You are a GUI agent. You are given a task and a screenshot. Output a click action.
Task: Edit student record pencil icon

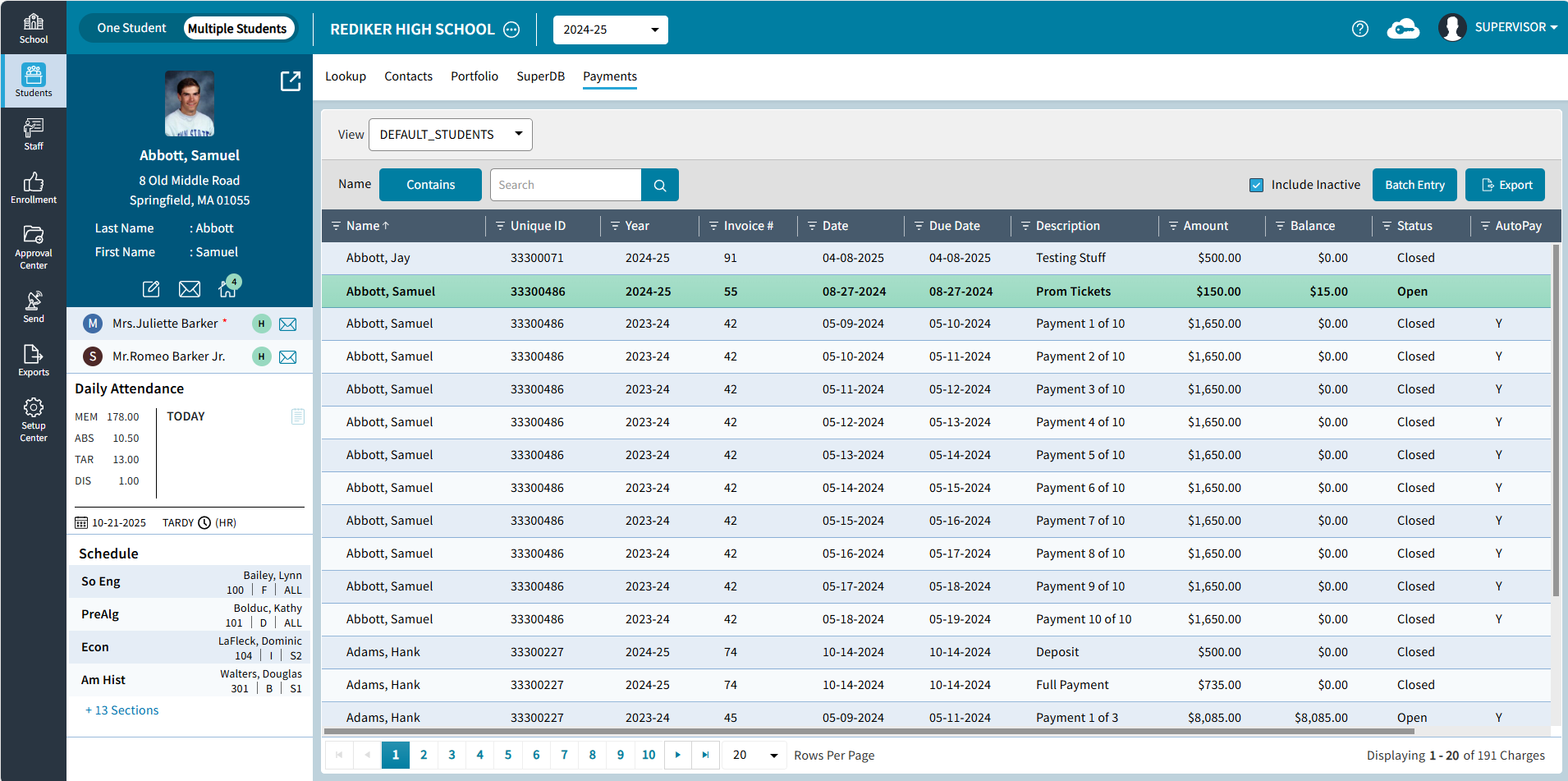coord(151,289)
